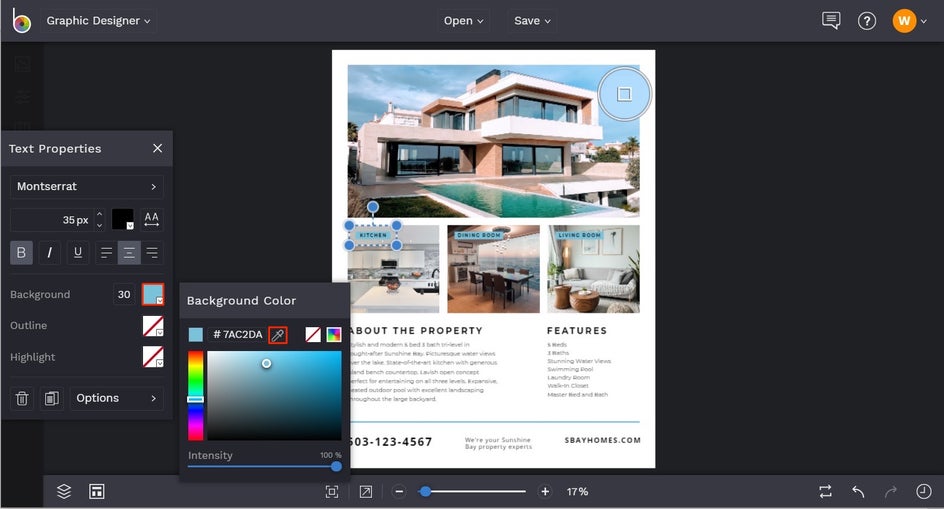Open the history clock icon

pos(924,492)
